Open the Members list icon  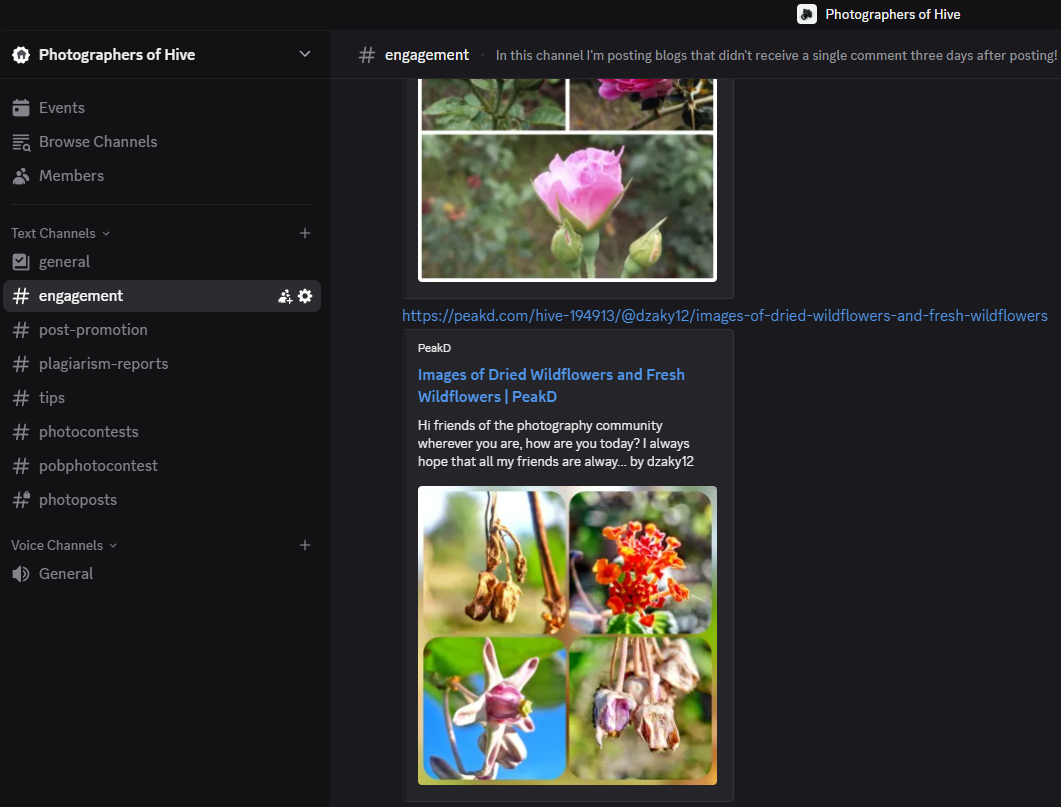click(21, 176)
